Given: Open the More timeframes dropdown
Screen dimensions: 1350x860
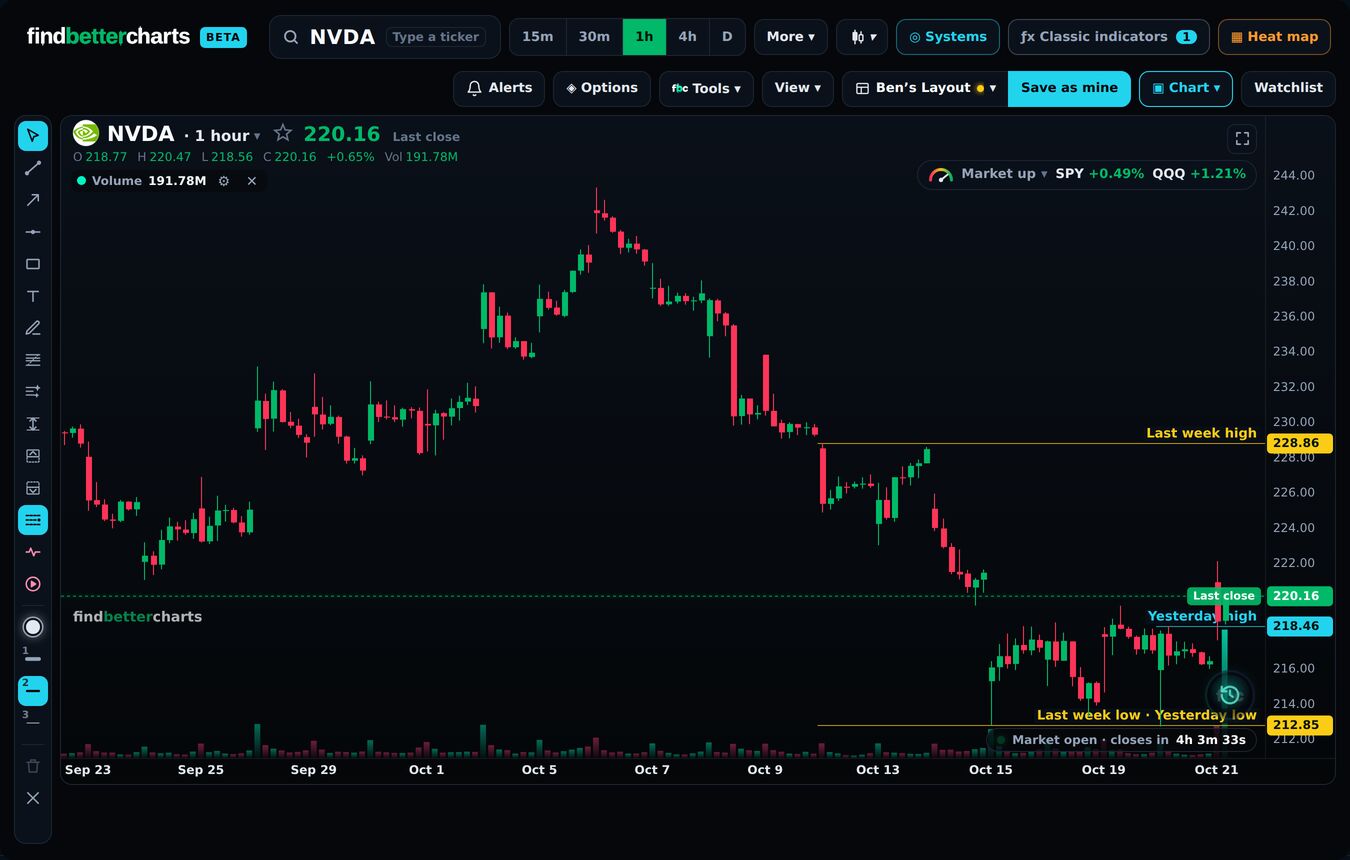Looking at the screenshot, I should (791, 37).
